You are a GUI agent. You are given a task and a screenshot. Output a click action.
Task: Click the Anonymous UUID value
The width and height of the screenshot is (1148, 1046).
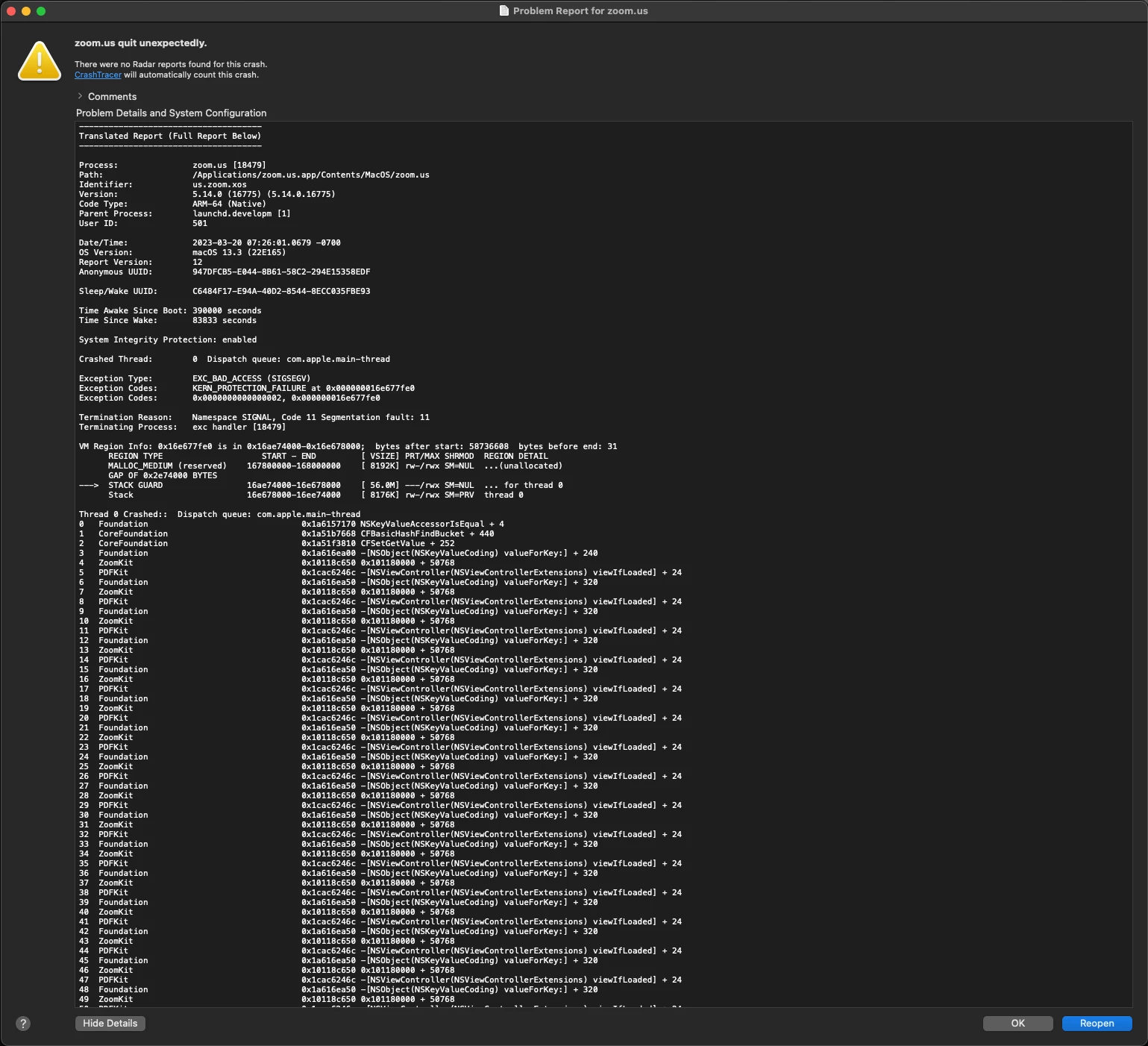pyautogui.click(x=281, y=272)
